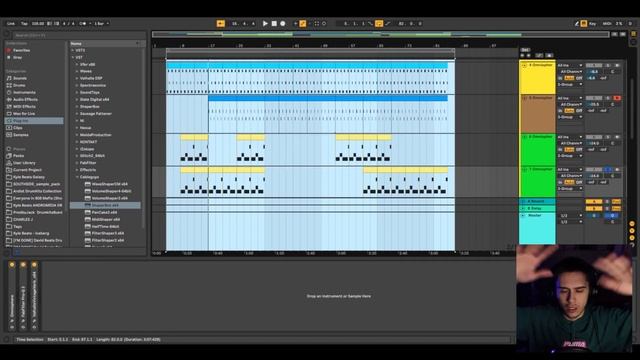
Task: Select PanCake2 plugin in browser list
Action: (x=105, y=212)
